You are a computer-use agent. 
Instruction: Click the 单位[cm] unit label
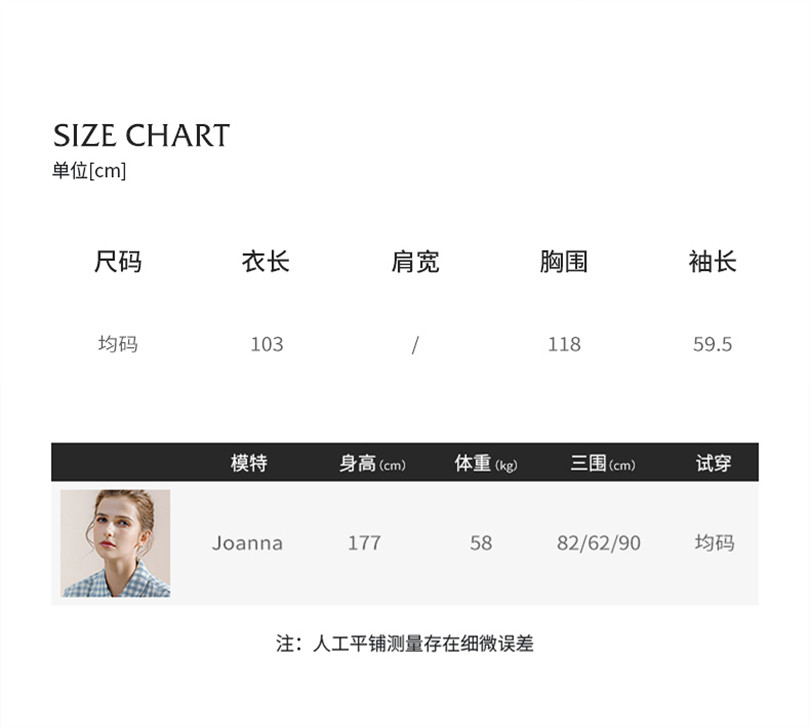click(89, 171)
